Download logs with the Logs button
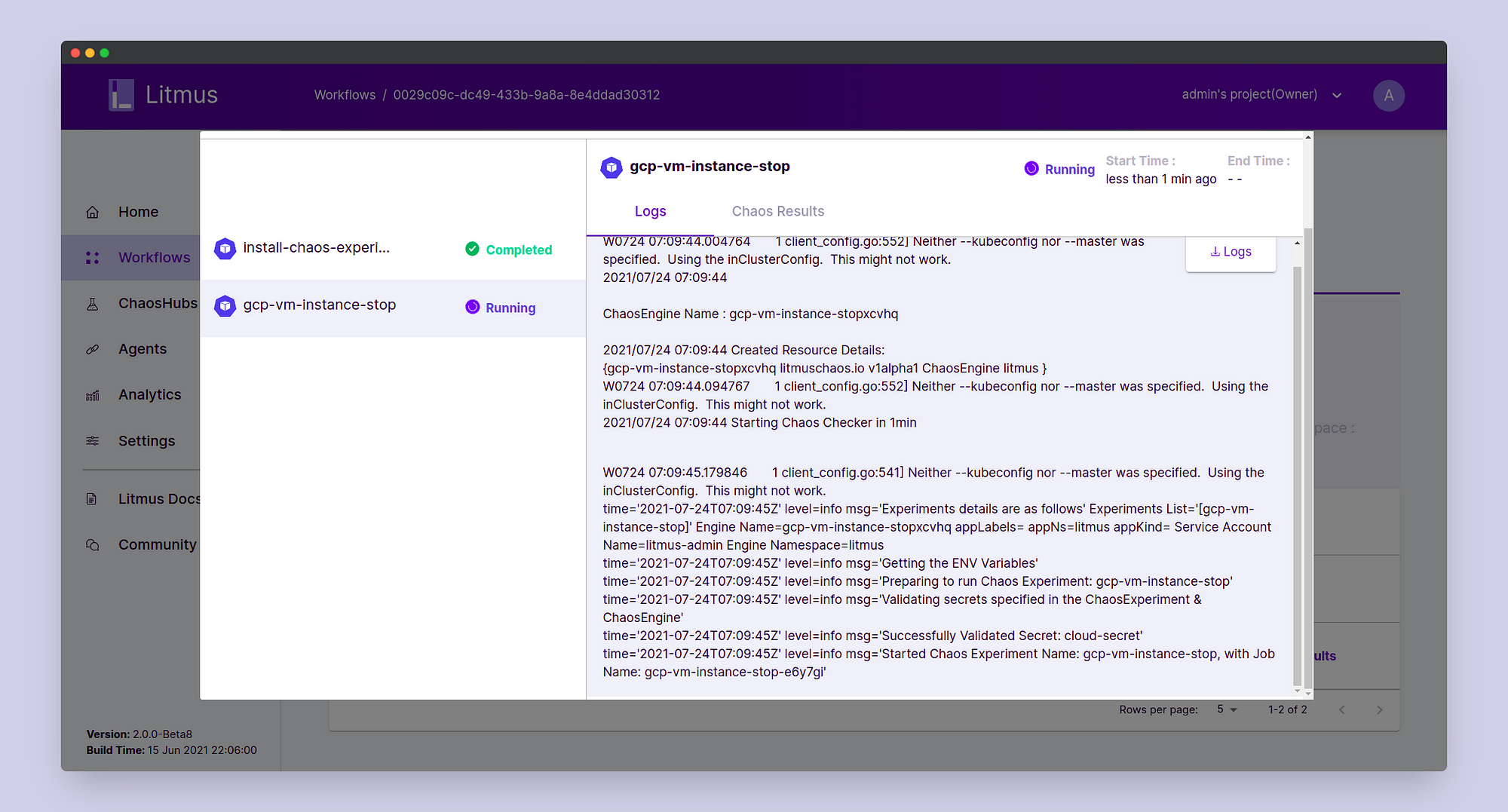 (1231, 252)
